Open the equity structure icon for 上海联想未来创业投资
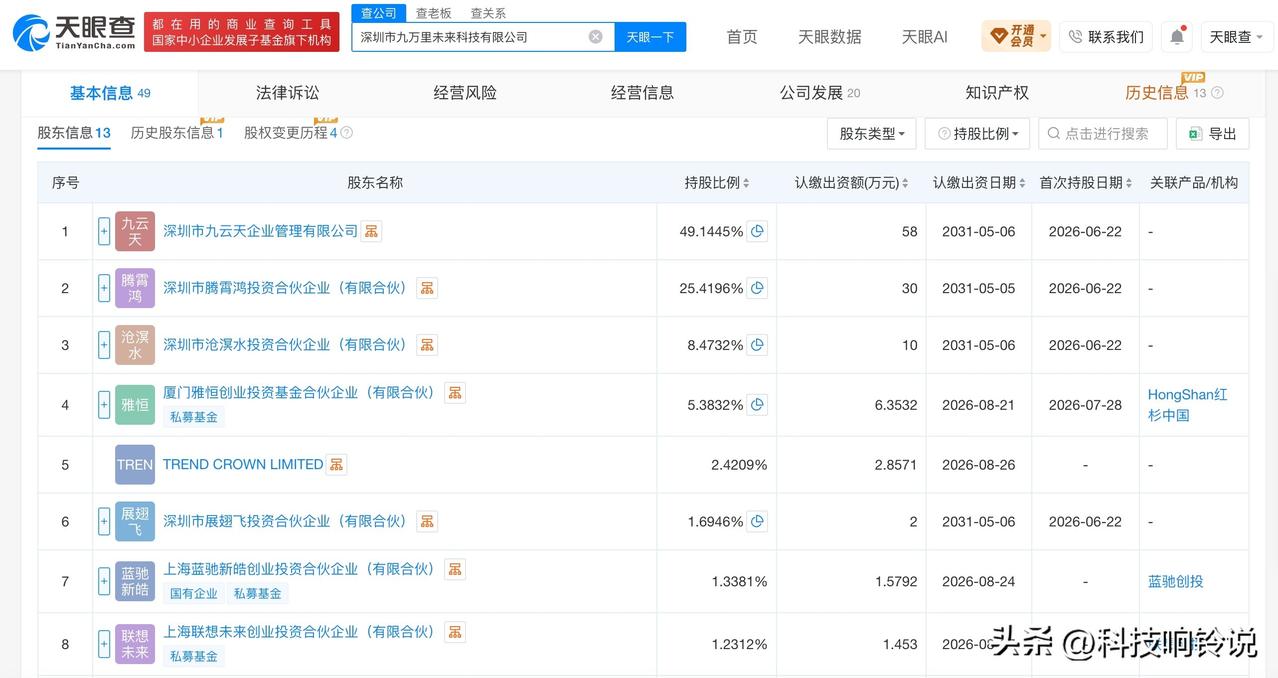The height and width of the screenshot is (678, 1278). (x=455, y=632)
